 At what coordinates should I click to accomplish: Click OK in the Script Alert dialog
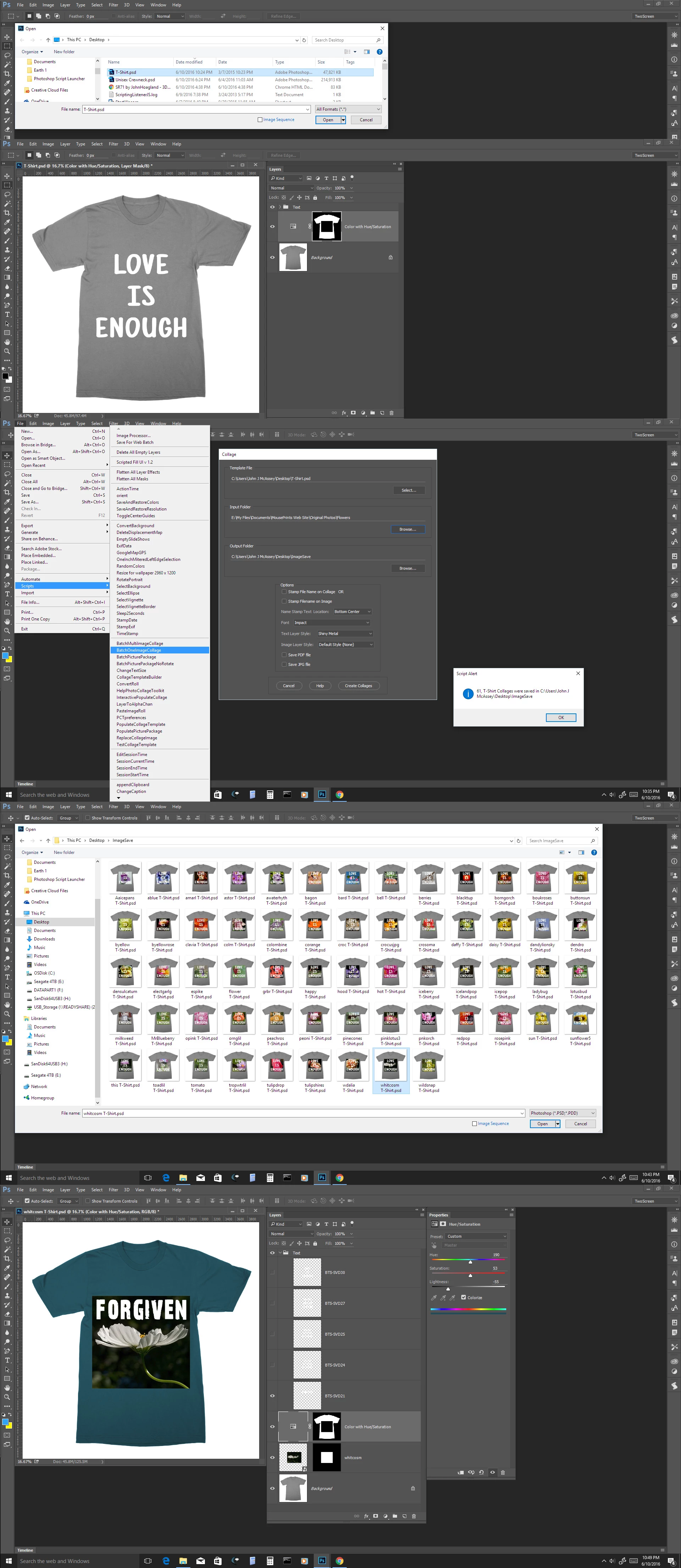[x=561, y=717]
